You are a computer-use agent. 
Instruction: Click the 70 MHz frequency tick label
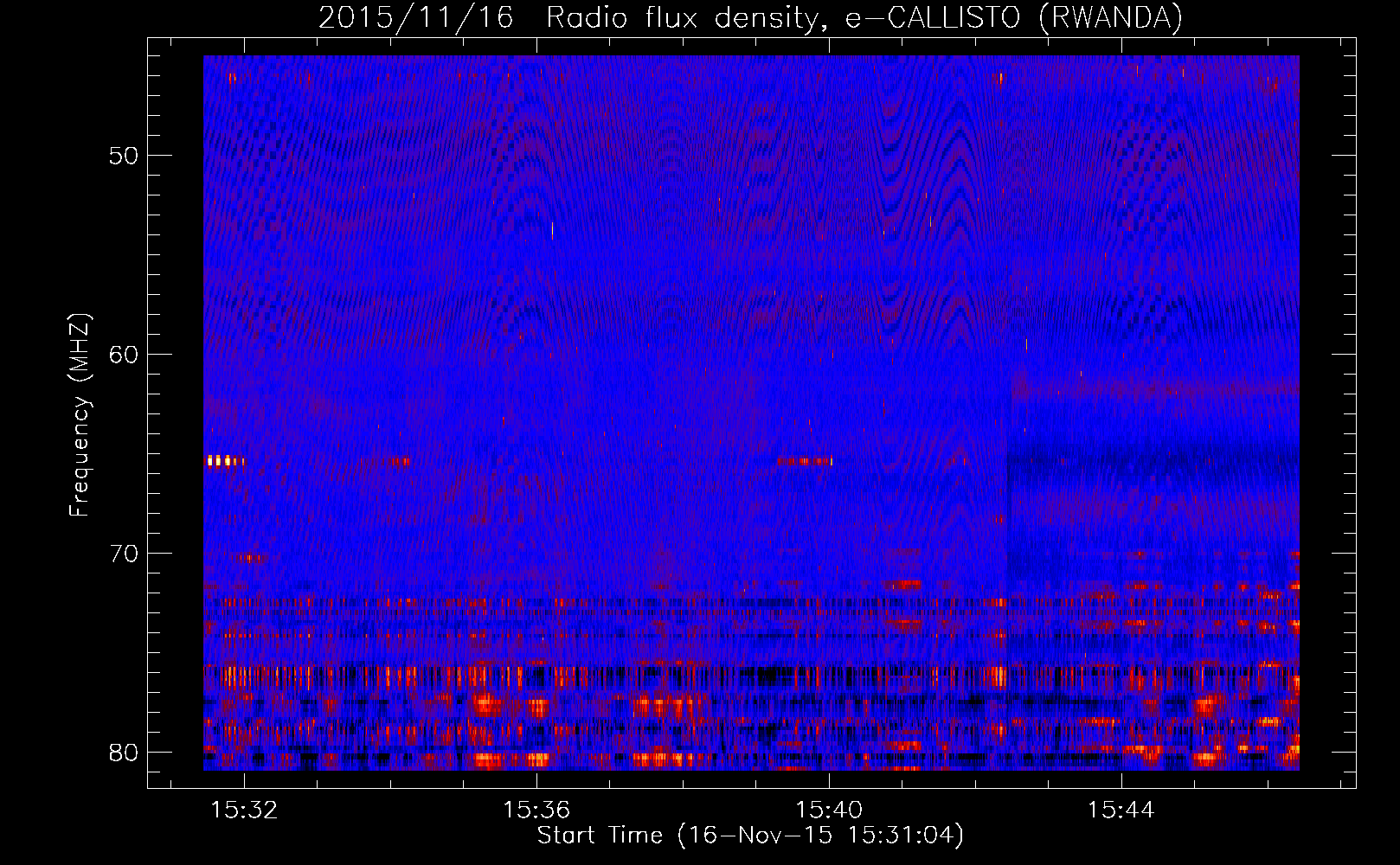pos(124,554)
